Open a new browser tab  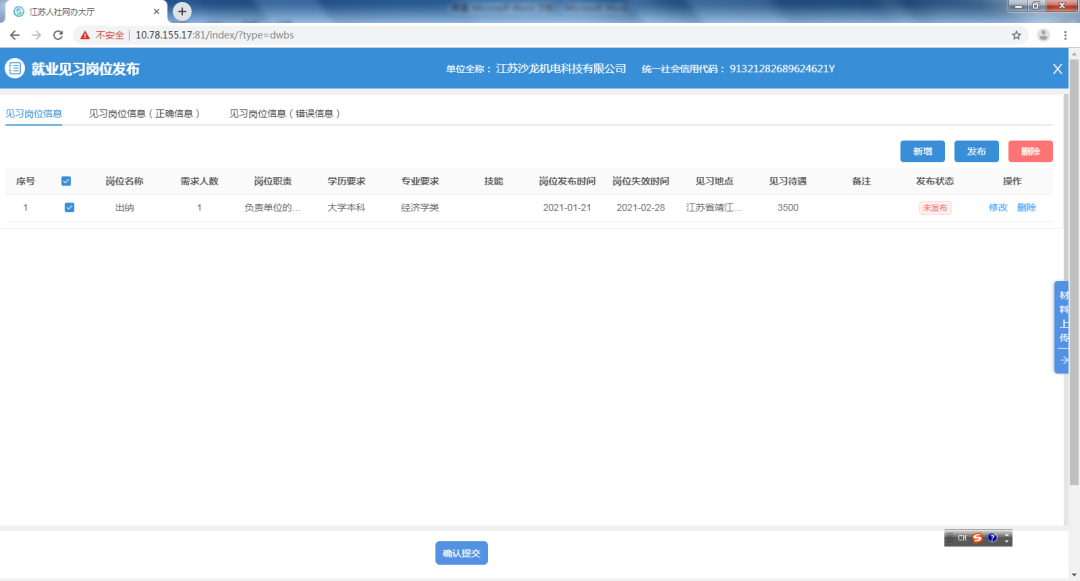tap(182, 11)
